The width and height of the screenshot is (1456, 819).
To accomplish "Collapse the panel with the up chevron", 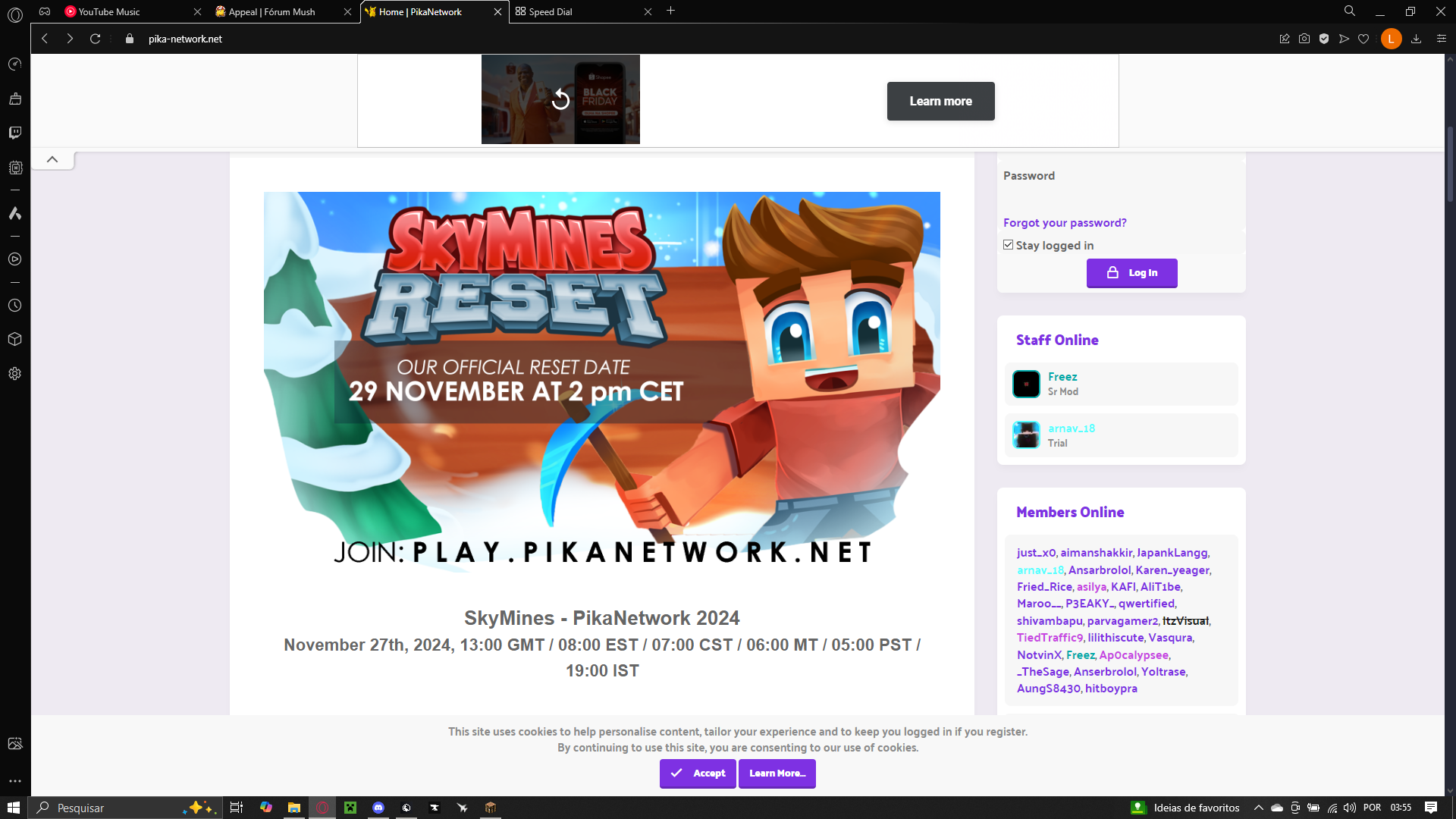I will (x=52, y=159).
